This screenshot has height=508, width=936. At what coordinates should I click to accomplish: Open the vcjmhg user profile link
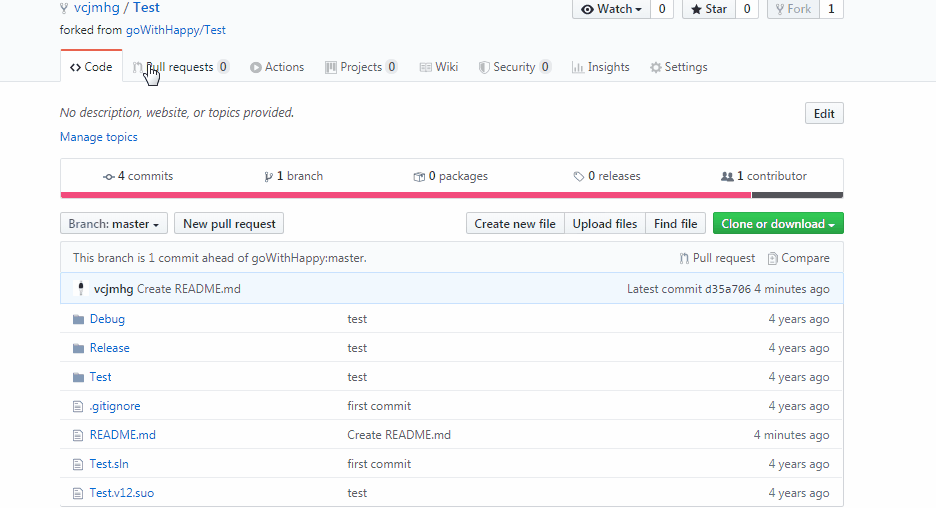point(97,8)
